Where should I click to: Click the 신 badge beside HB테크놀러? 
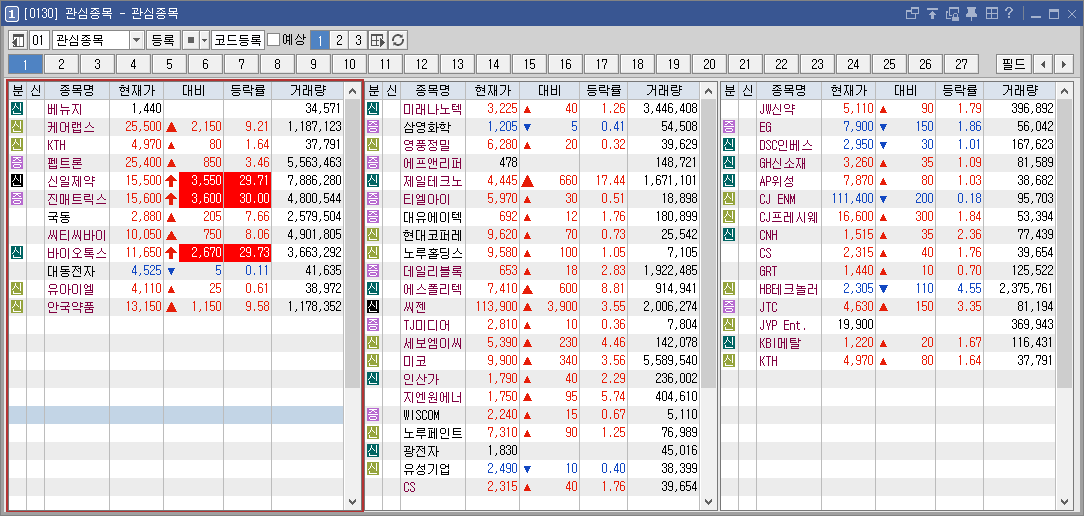(728, 289)
